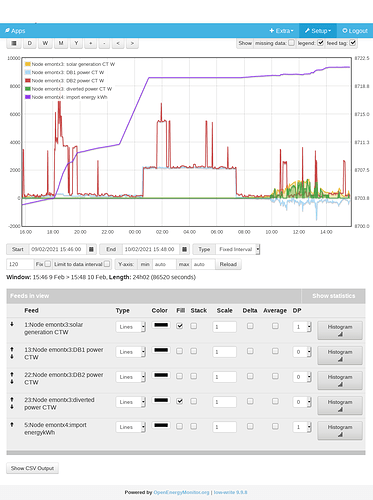Open Histogram for DB2 power feed
The image size is (373, 500).
[x=340, y=380]
